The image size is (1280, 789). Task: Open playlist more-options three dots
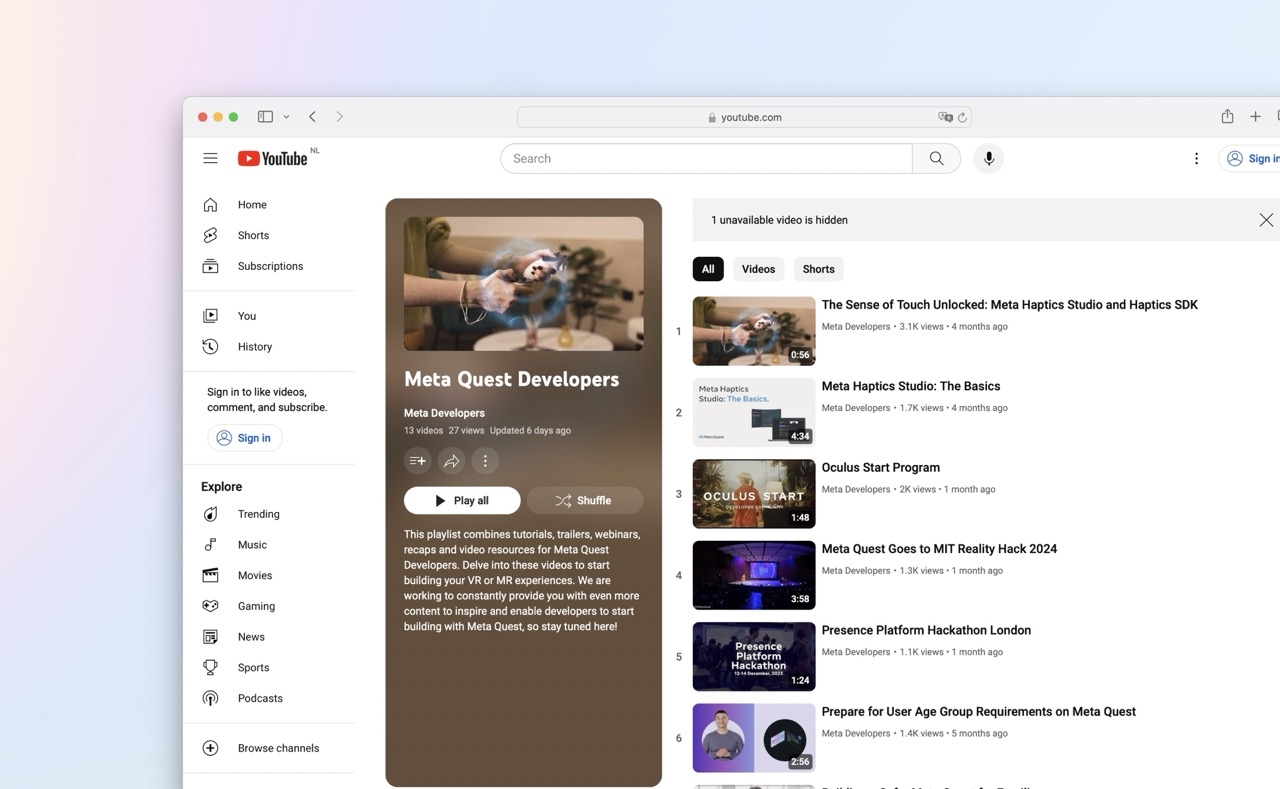click(485, 461)
